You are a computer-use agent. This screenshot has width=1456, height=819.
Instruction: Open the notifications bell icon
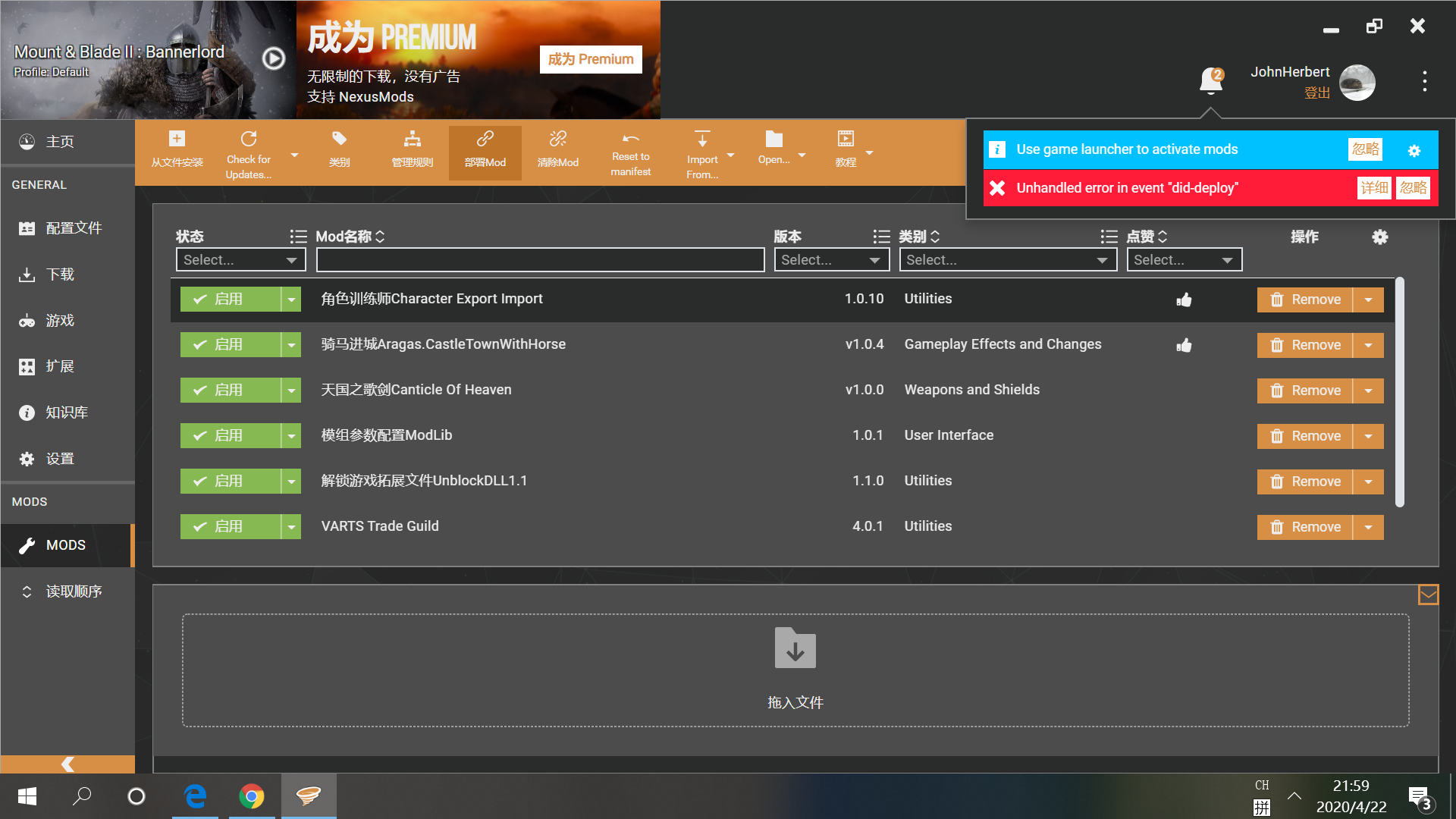tap(1211, 80)
